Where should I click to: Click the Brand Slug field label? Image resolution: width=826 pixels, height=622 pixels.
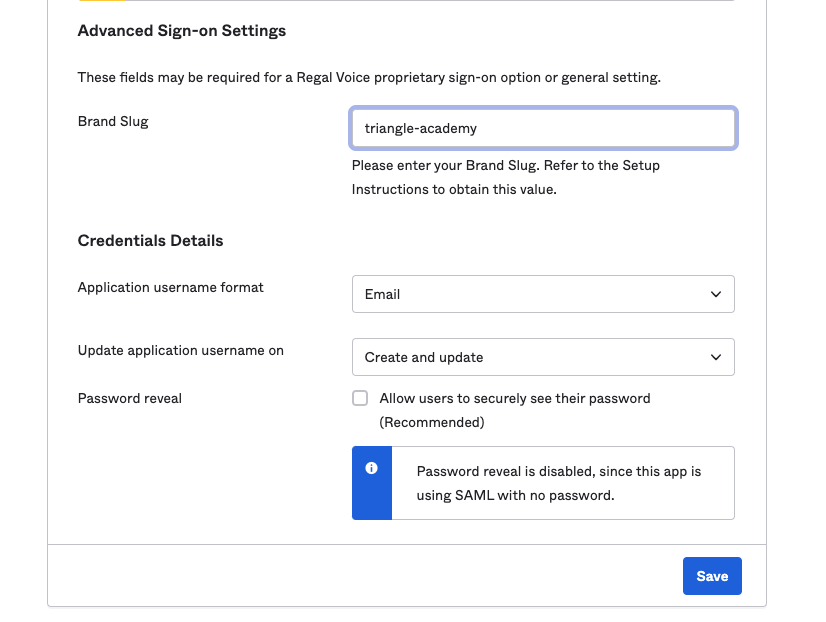[x=113, y=122]
